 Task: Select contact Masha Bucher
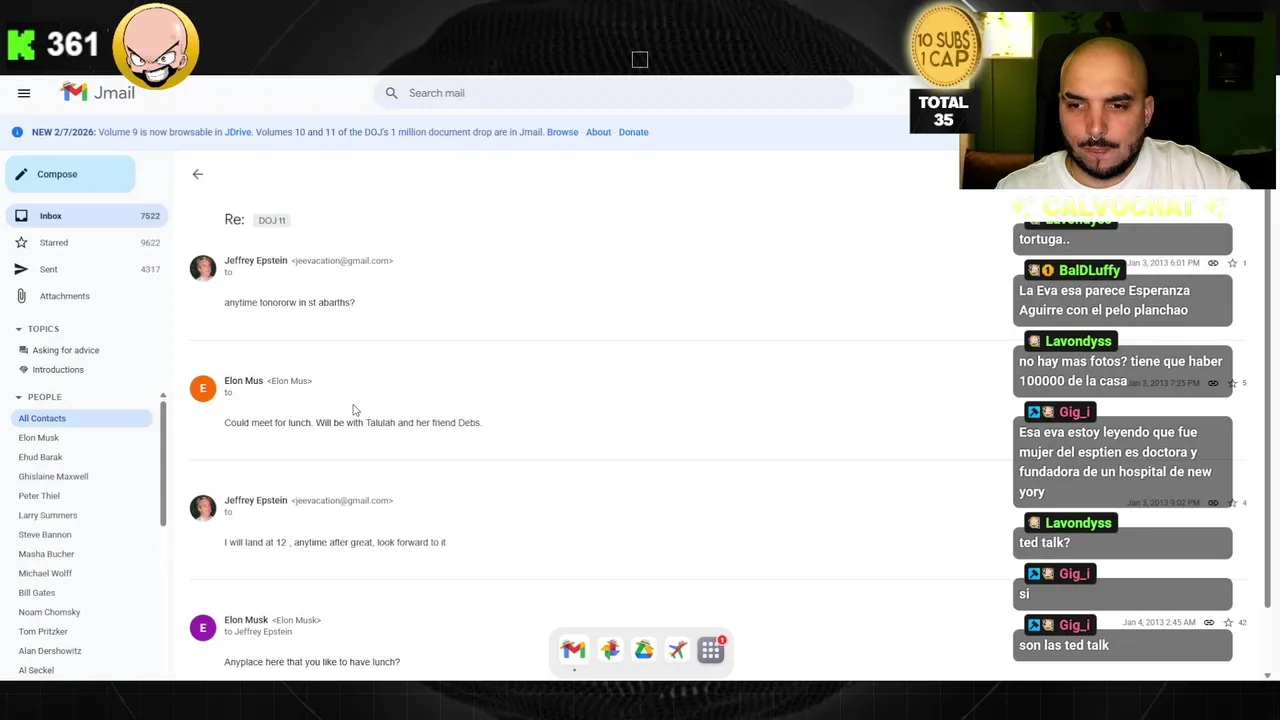click(x=46, y=554)
